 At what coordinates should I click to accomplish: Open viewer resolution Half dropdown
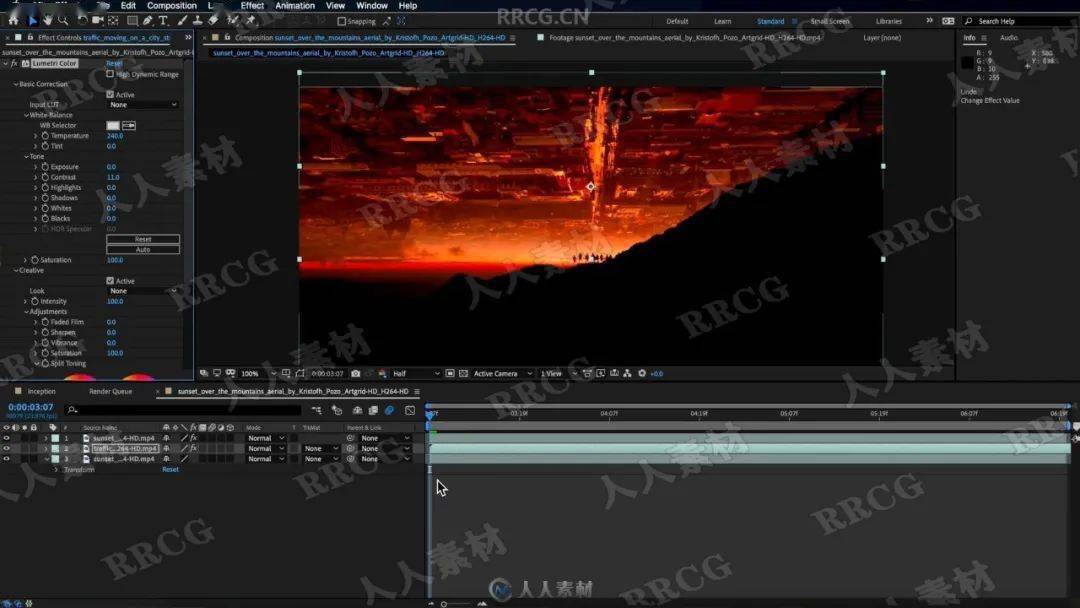coord(415,373)
